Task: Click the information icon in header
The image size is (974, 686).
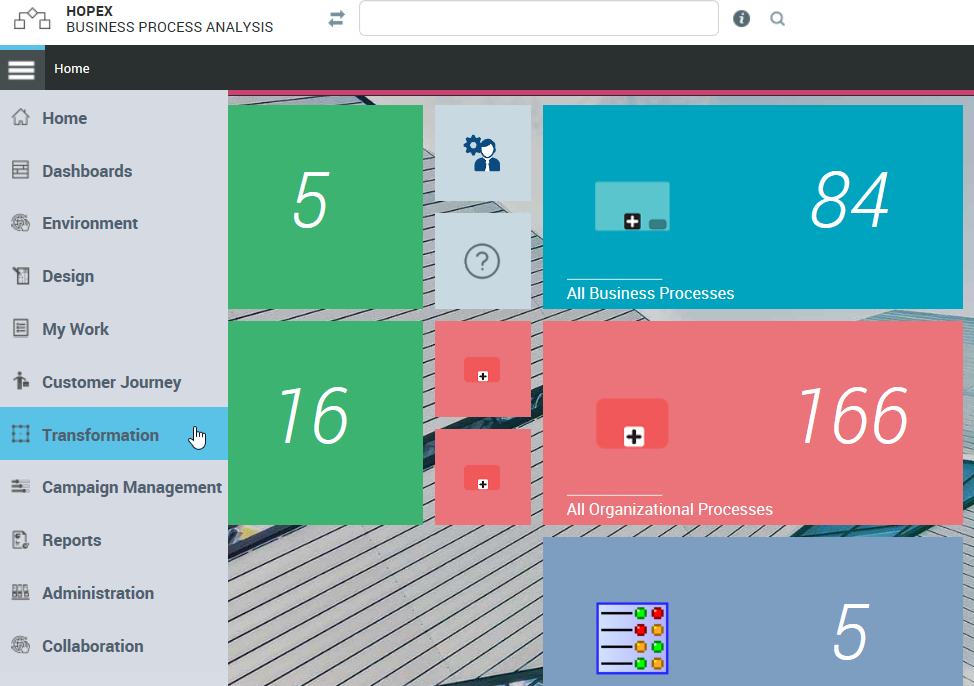Action: (x=741, y=19)
